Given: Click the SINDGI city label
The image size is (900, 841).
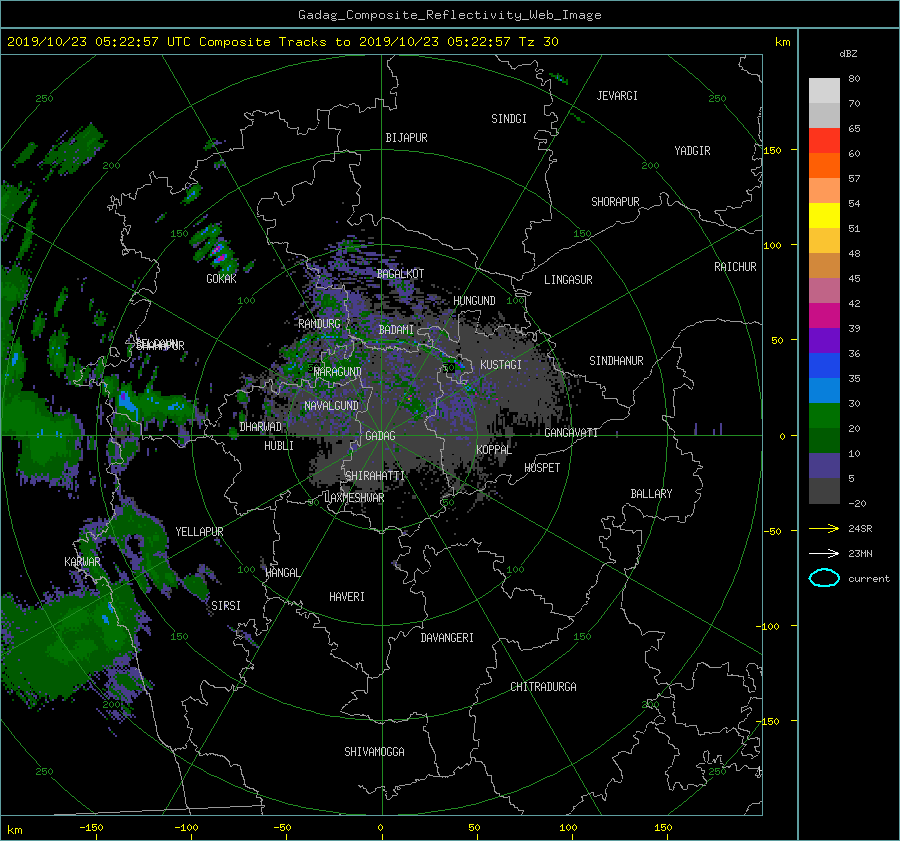Looking at the screenshot, I should pos(509,119).
